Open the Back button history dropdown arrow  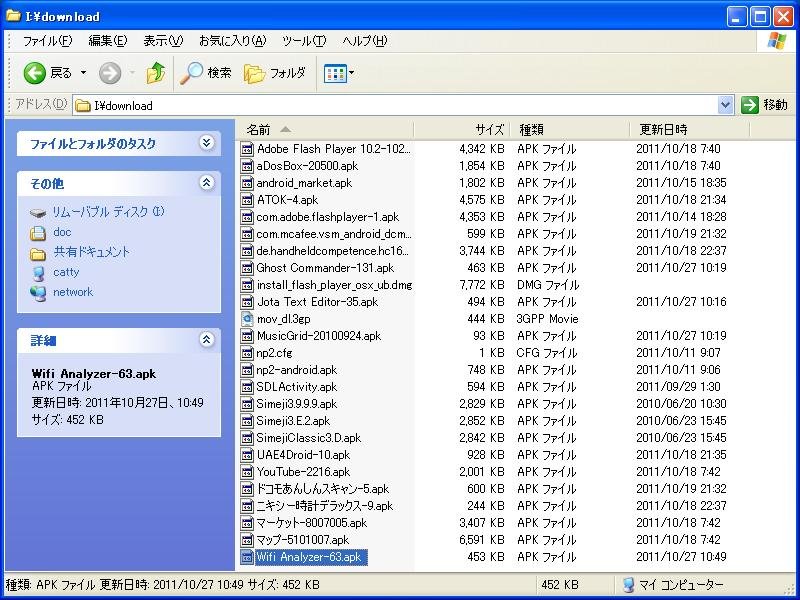pyautogui.click(x=84, y=73)
